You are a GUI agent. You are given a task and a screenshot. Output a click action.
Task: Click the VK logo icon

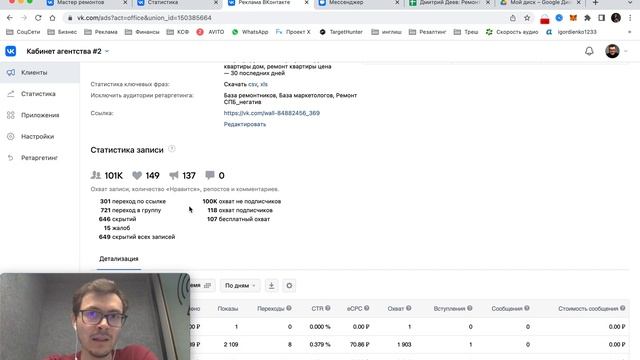pos(11,51)
